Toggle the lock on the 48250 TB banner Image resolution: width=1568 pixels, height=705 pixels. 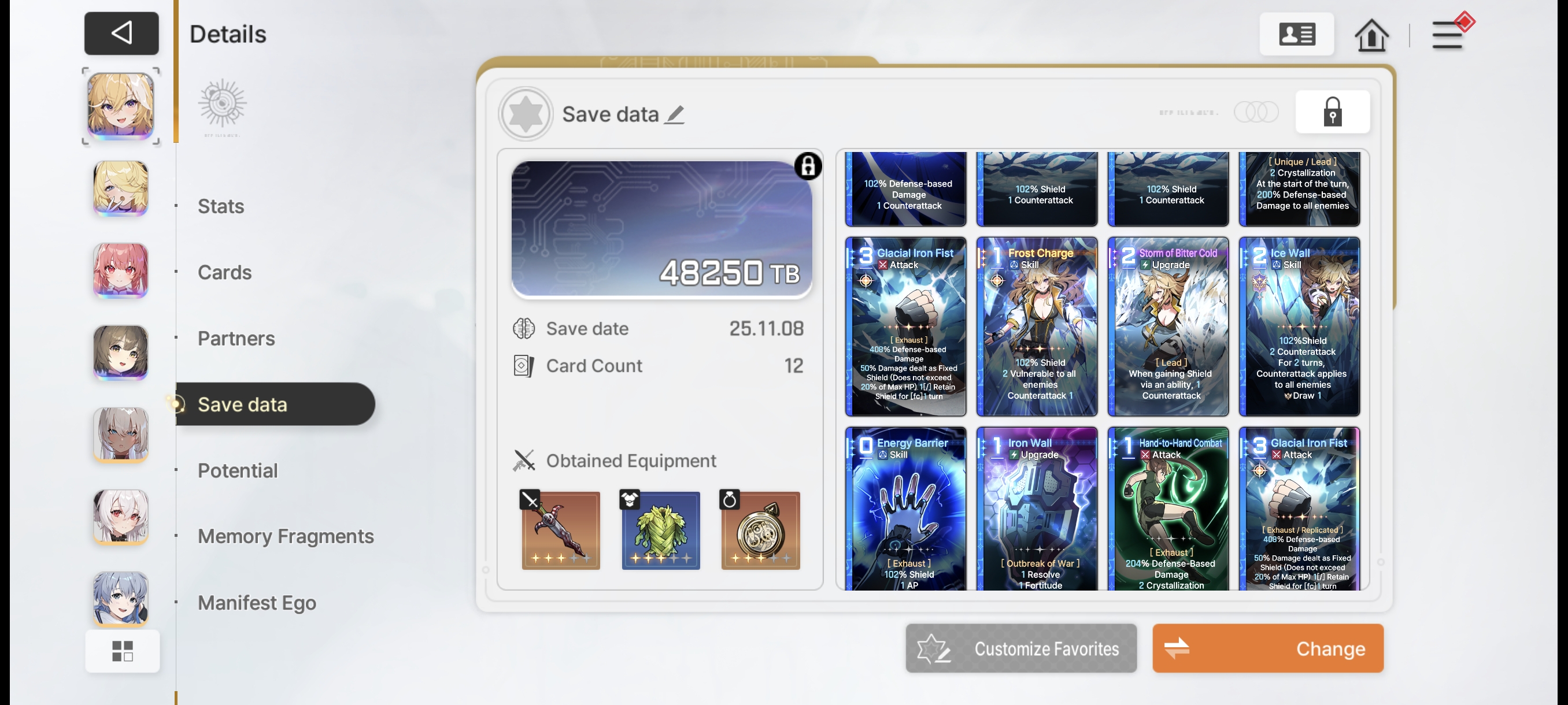pyautogui.click(x=808, y=165)
